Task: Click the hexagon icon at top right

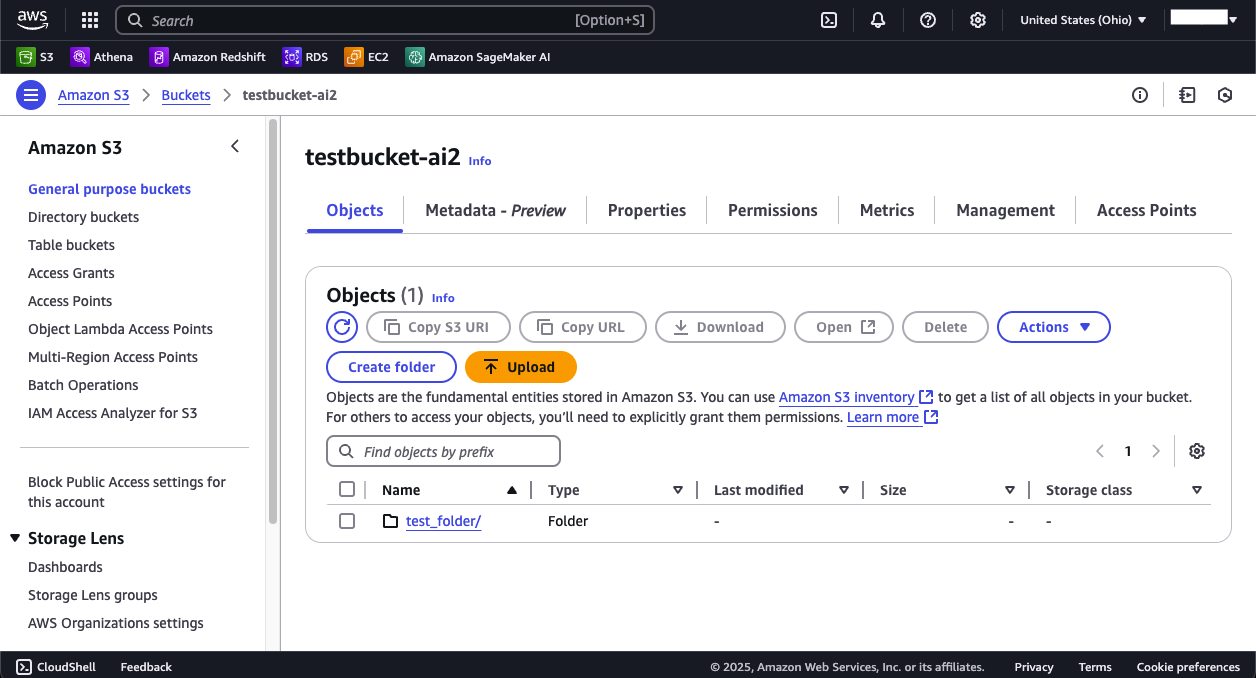Action: pos(1225,95)
